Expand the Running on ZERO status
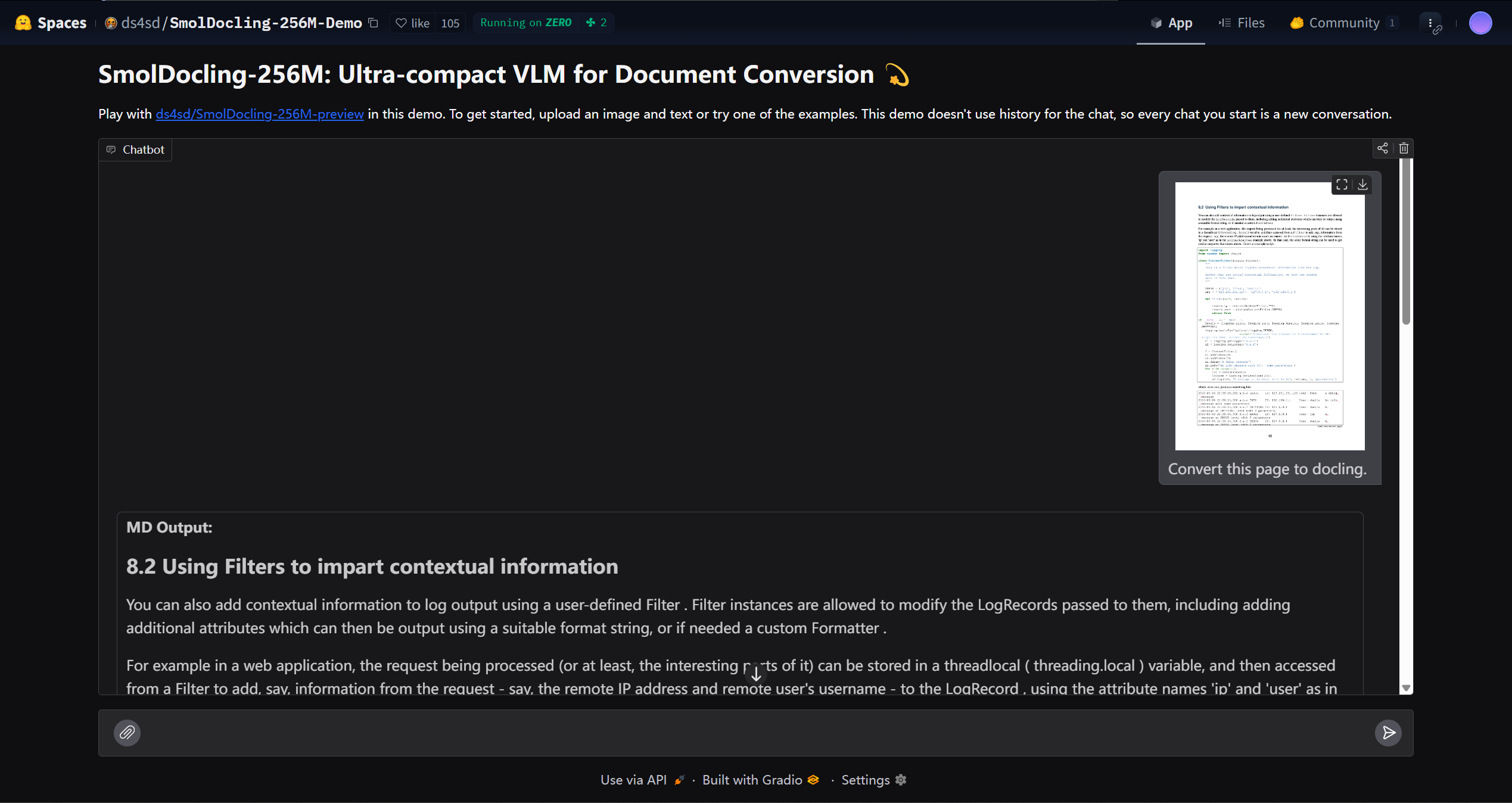 tap(526, 23)
